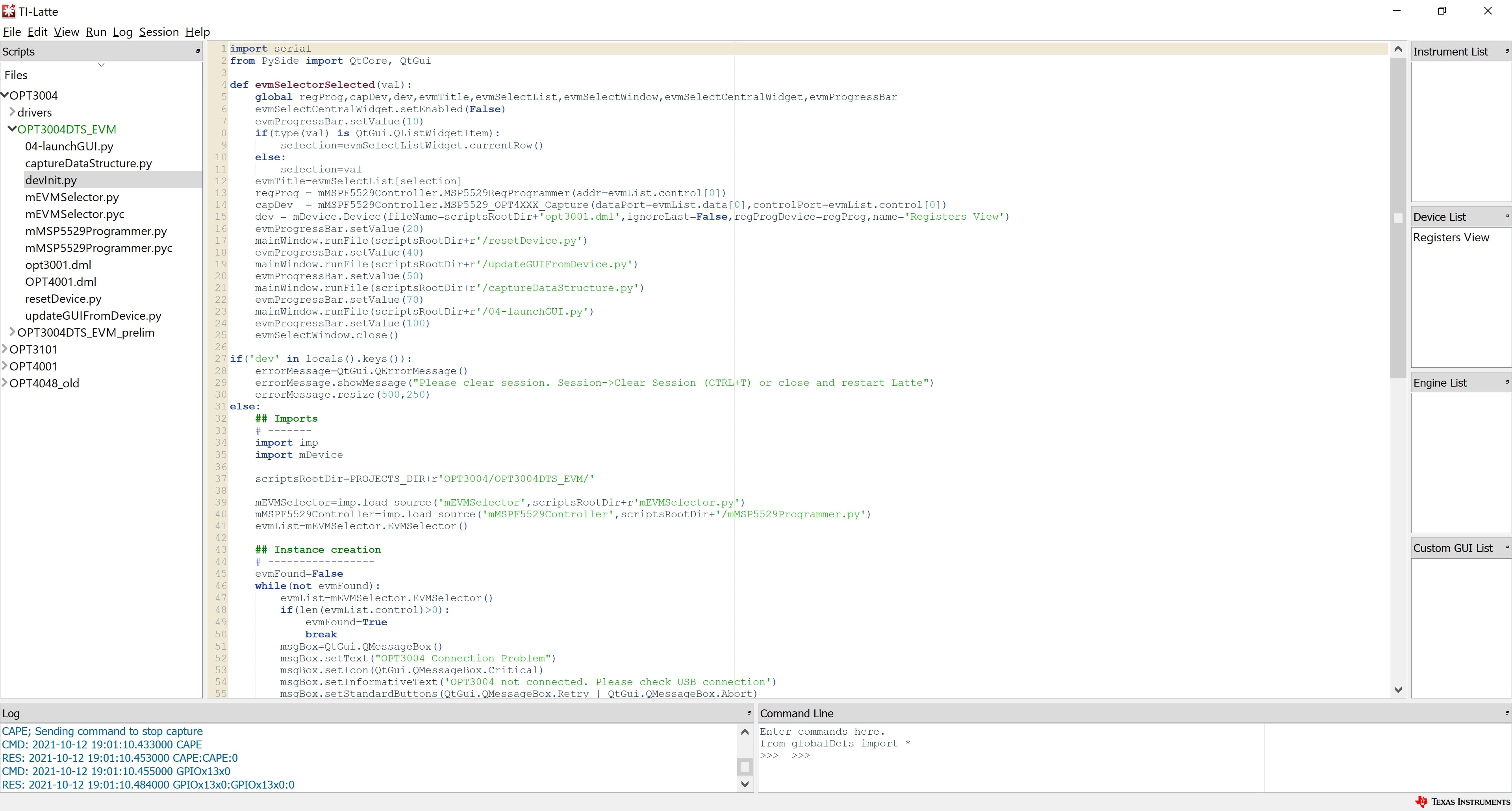Click the Instrument List float icon
This screenshot has width=1512, height=811.
tap(1507, 51)
